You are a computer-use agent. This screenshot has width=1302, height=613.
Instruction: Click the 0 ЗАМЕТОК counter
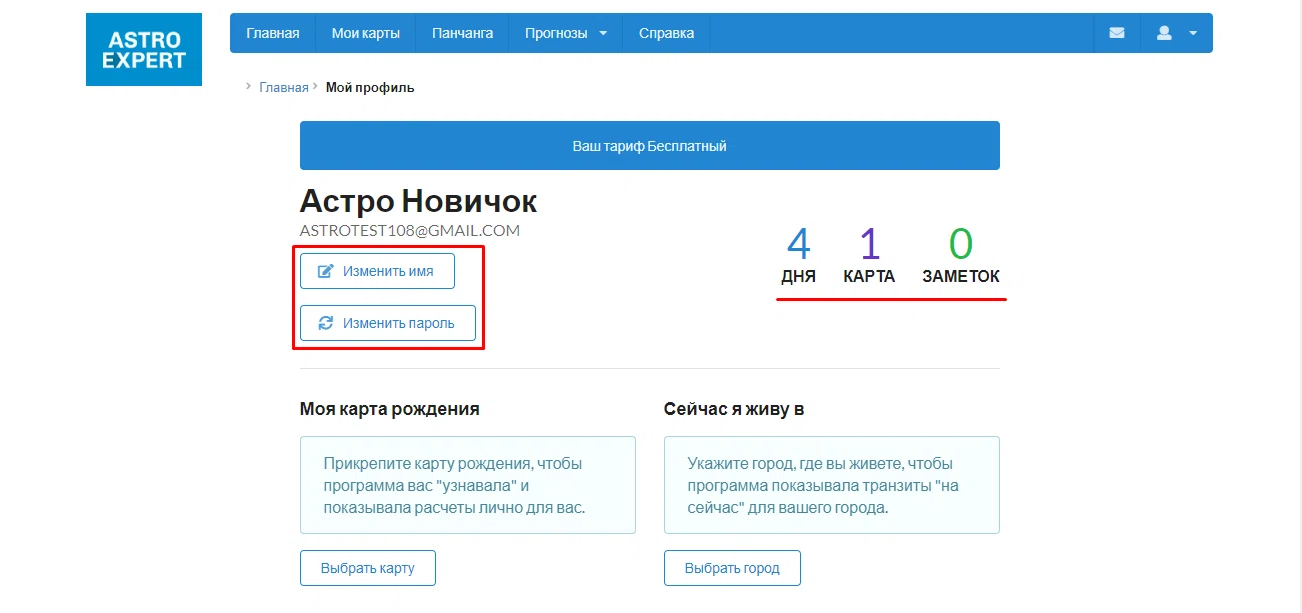(961, 256)
